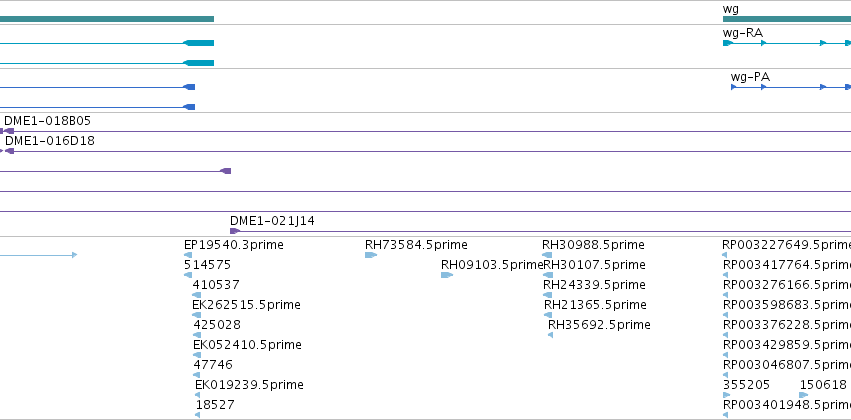Select the 150618 feature glyph
The image size is (851, 420).
804,395
